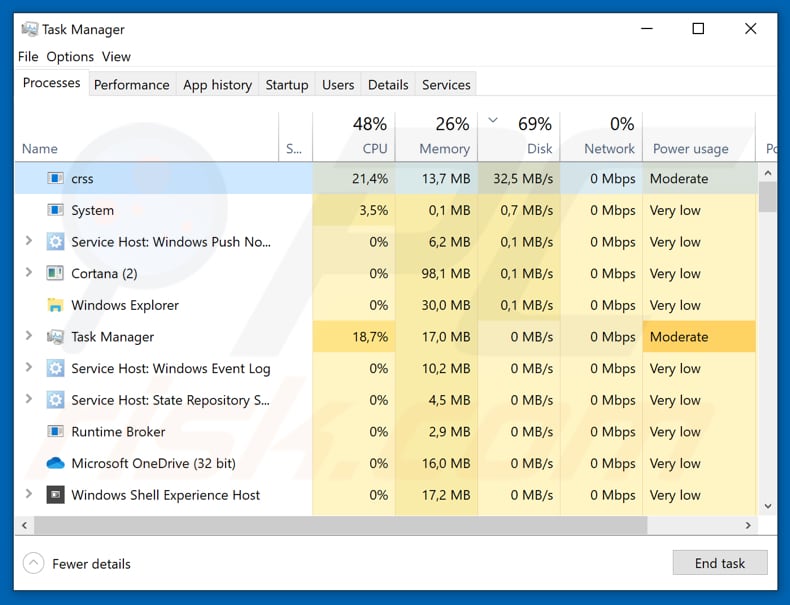
Task: Click the Windows Explorer folder icon
Action: (x=55, y=305)
